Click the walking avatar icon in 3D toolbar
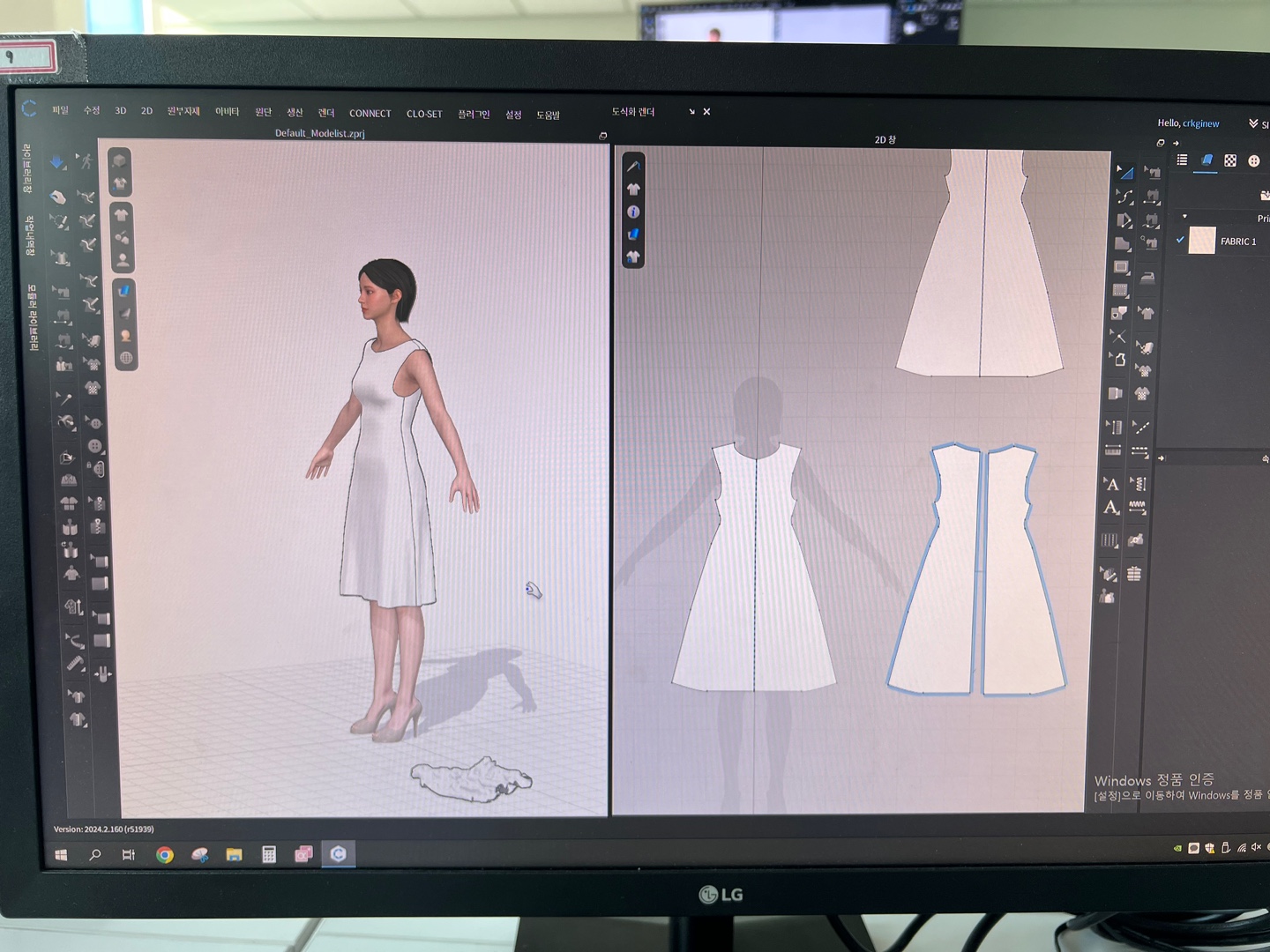Screen dimensions: 1270x952 click(86, 160)
